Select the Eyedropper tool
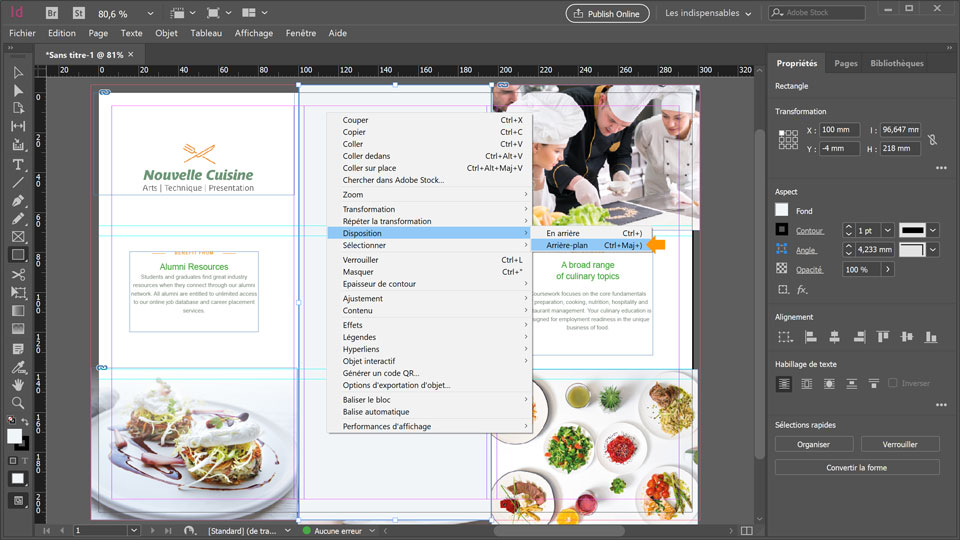960x540 pixels. [18, 367]
